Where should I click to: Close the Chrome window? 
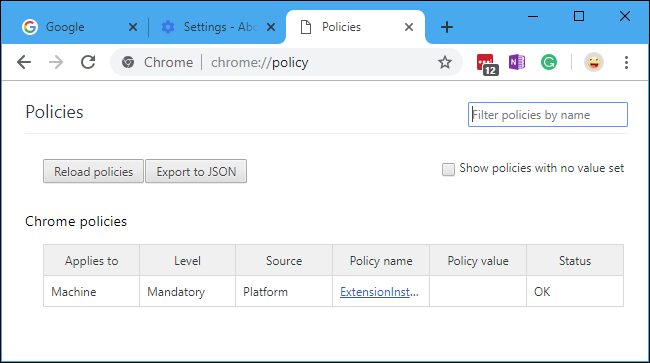pos(625,17)
